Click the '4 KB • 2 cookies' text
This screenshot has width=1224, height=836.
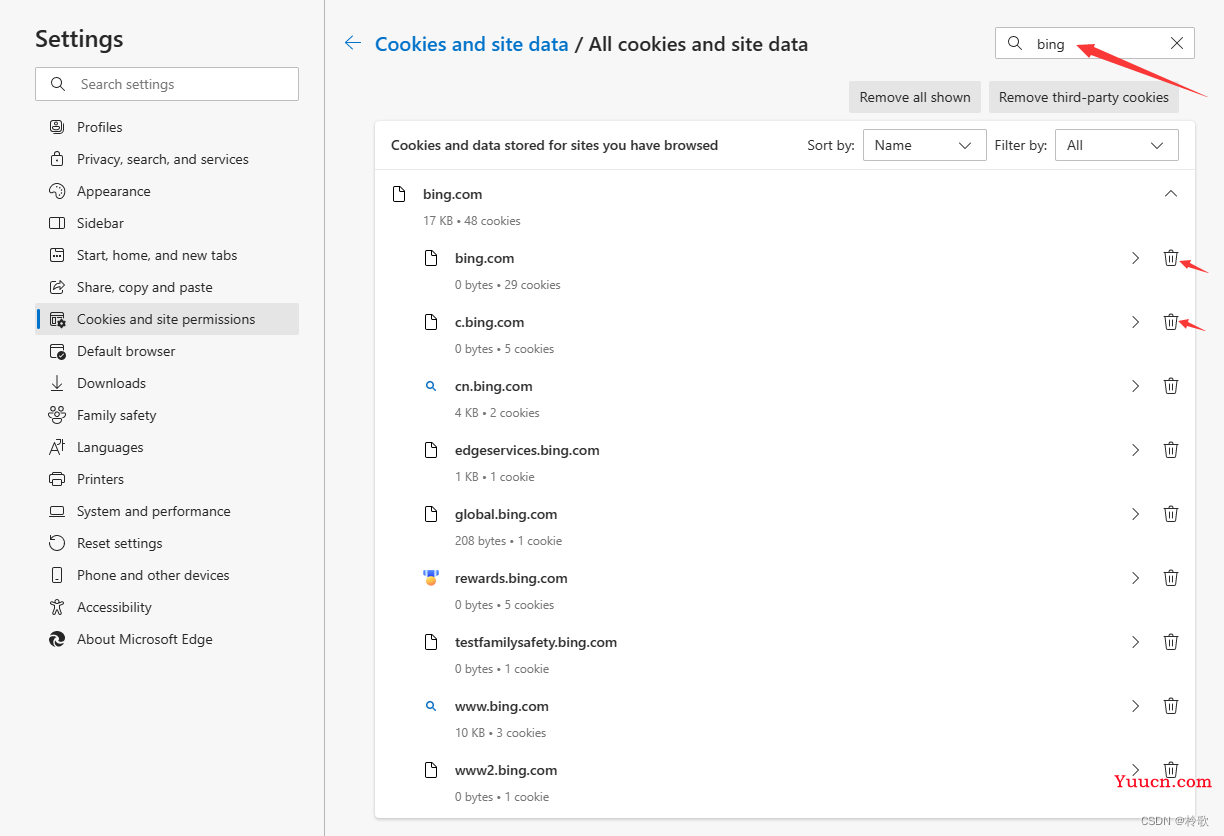(497, 413)
